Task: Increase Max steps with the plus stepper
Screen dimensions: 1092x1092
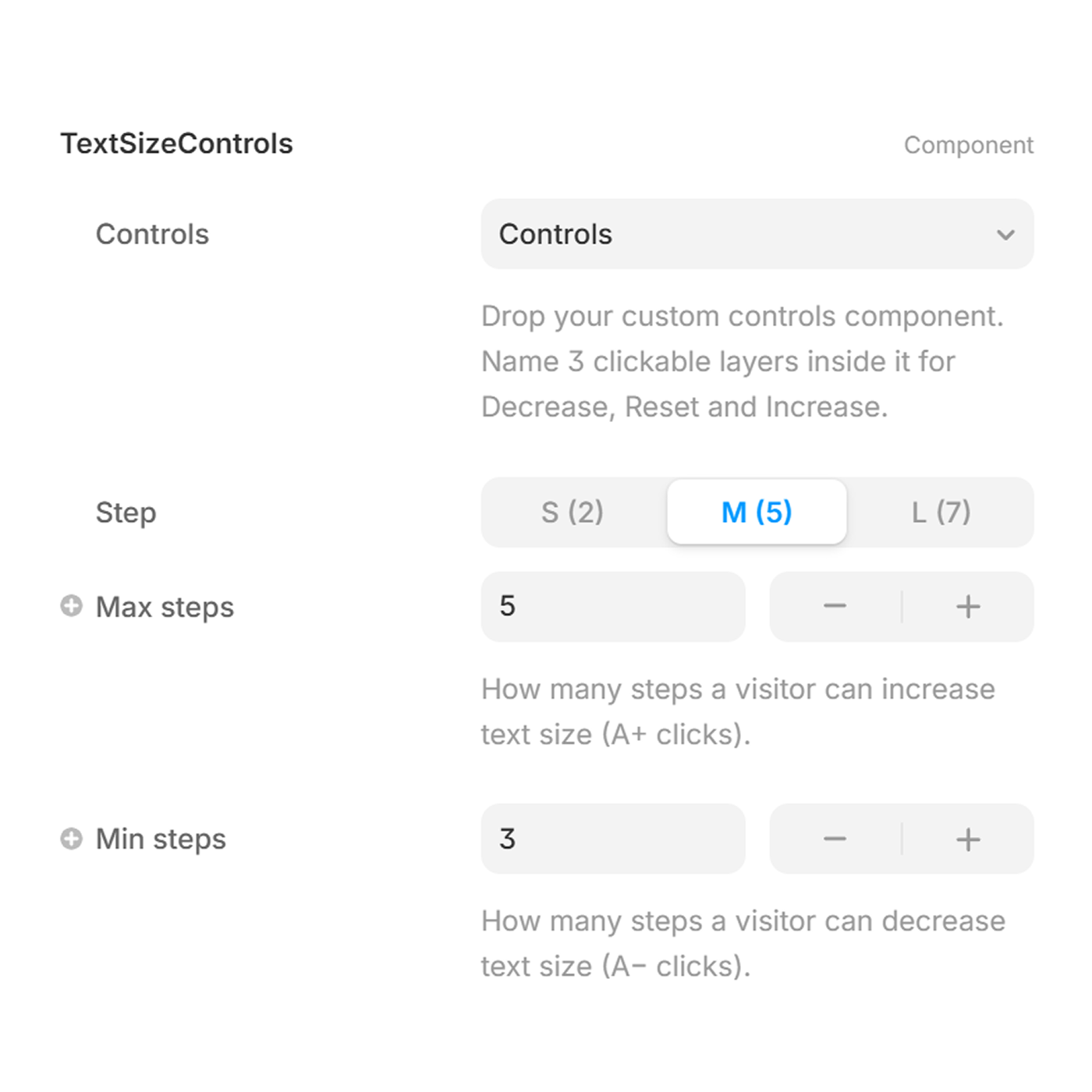Action: [x=967, y=606]
